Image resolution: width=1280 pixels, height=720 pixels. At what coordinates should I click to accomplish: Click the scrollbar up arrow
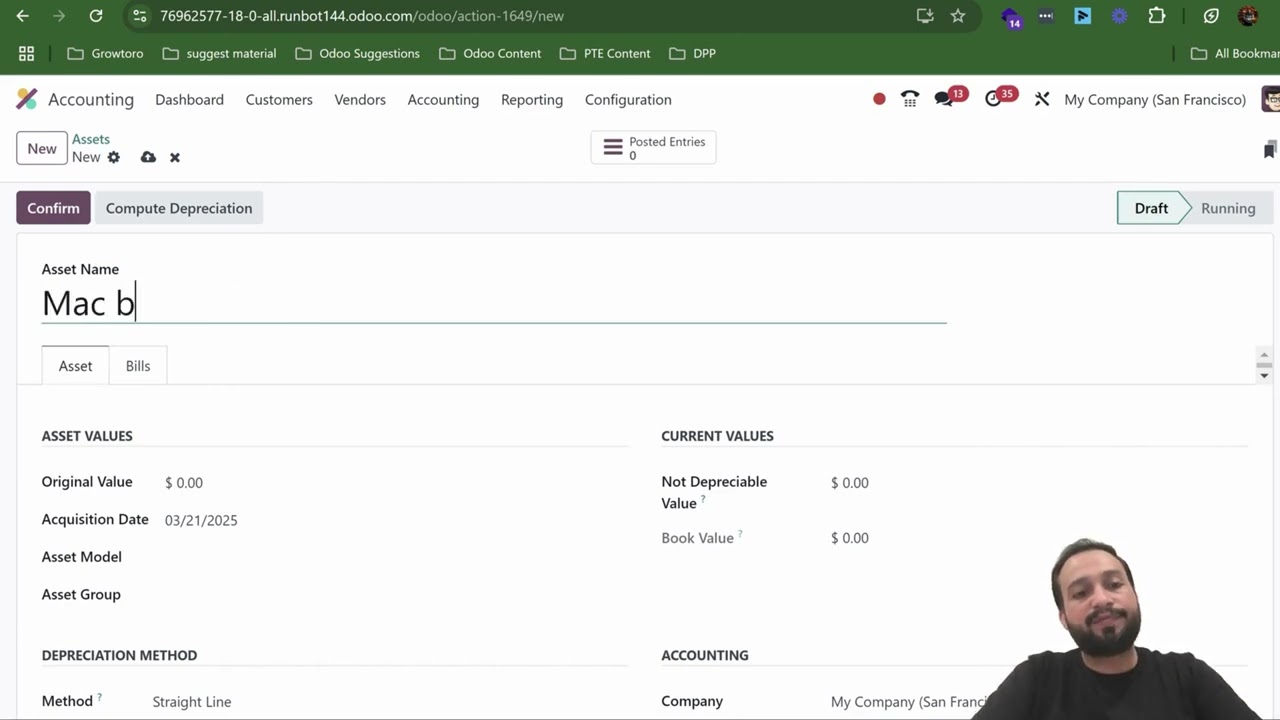tap(1264, 355)
